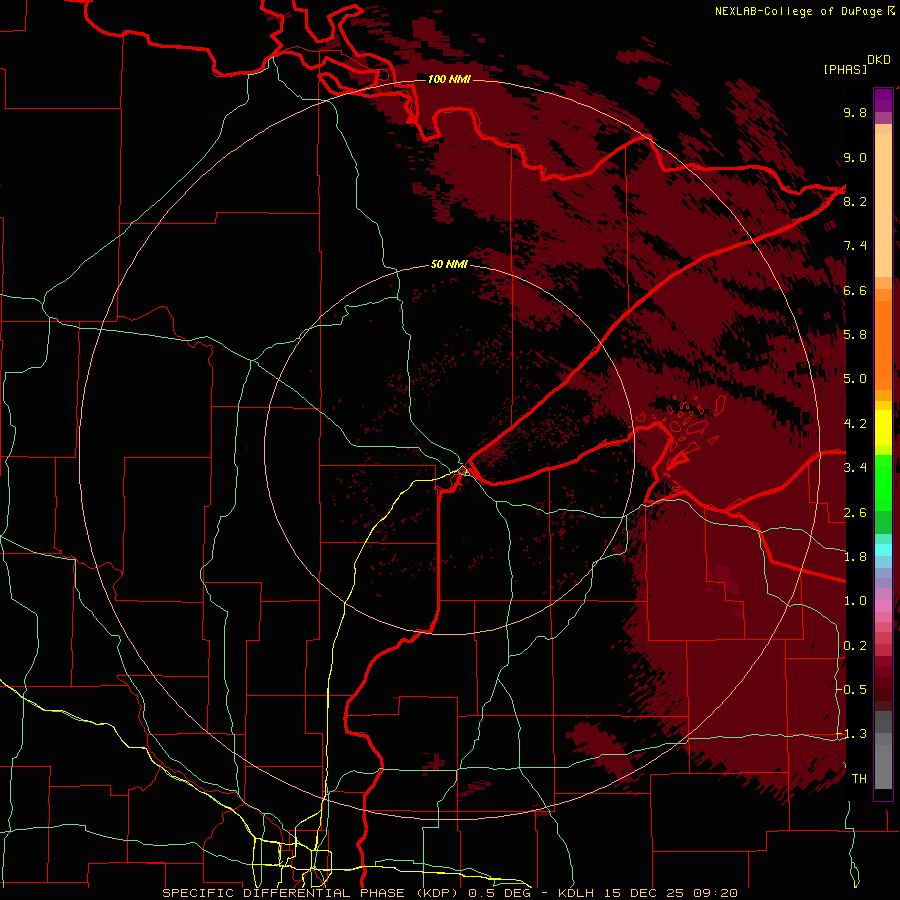Click the TH threshold label on legend
900x900 pixels.
859,779
